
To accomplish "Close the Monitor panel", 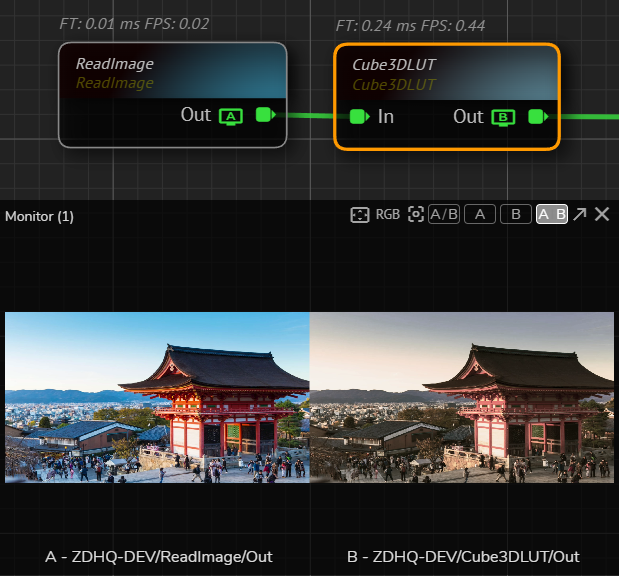I will [x=602, y=214].
